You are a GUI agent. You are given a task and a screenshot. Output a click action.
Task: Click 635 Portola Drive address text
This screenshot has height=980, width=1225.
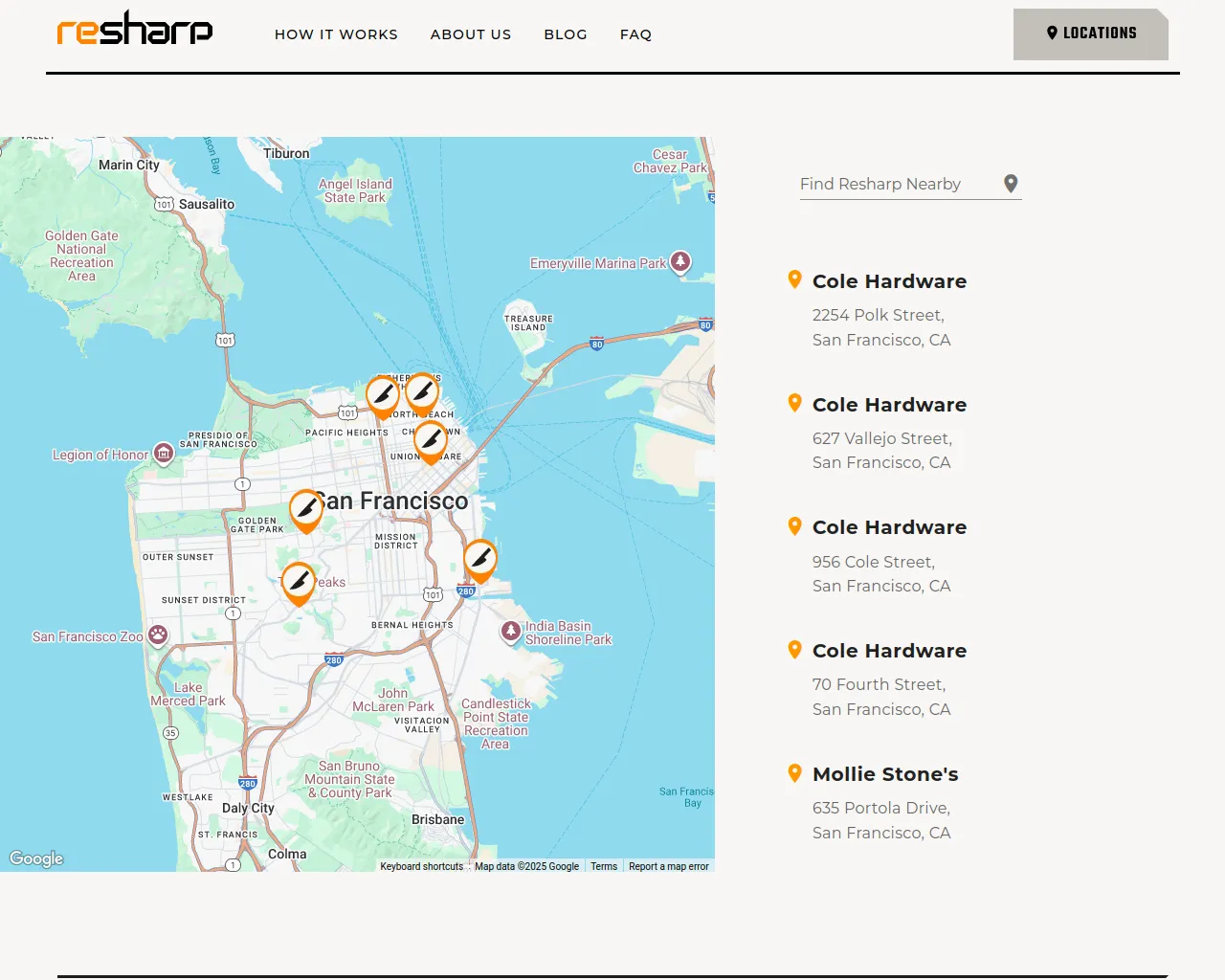(881, 808)
